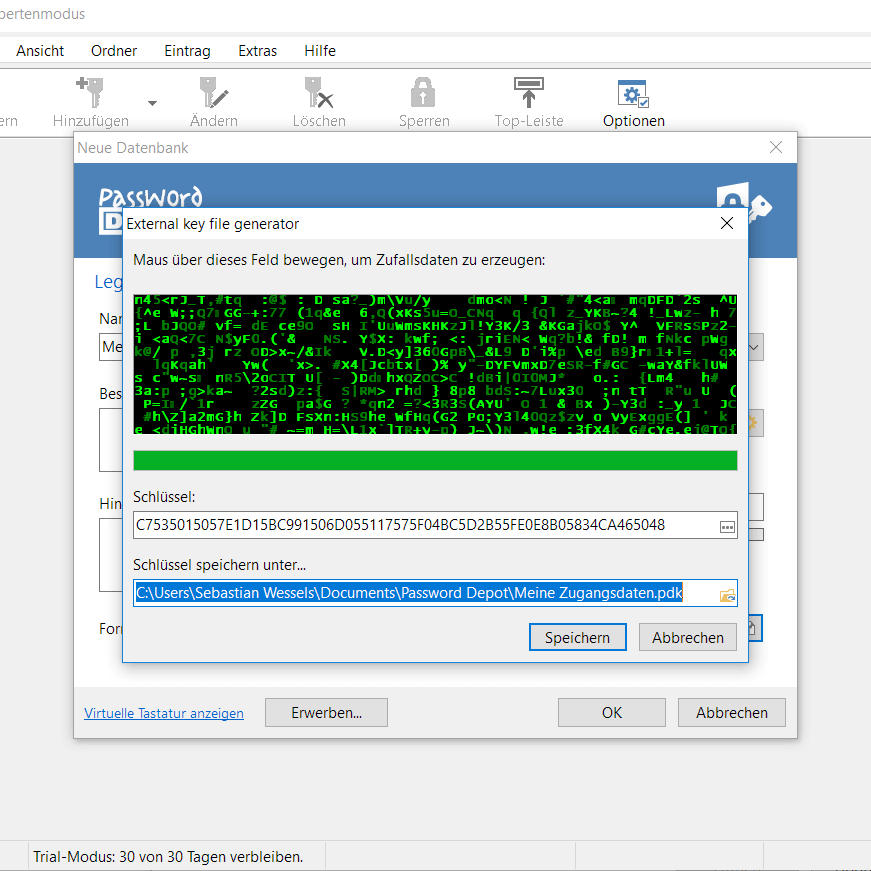Open the Eintrag menu
This screenshot has height=871, width=871.
[187, 51]
